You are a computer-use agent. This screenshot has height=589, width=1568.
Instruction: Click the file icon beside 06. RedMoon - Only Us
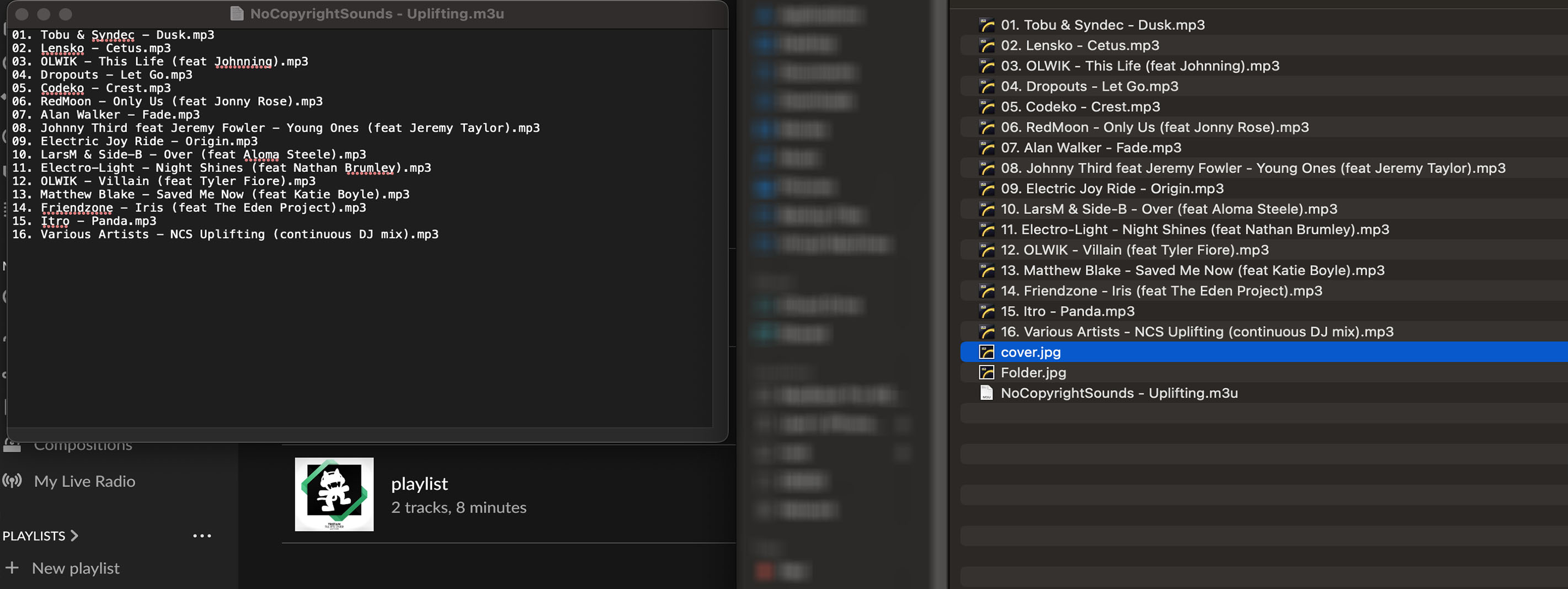tap(986, 127)
